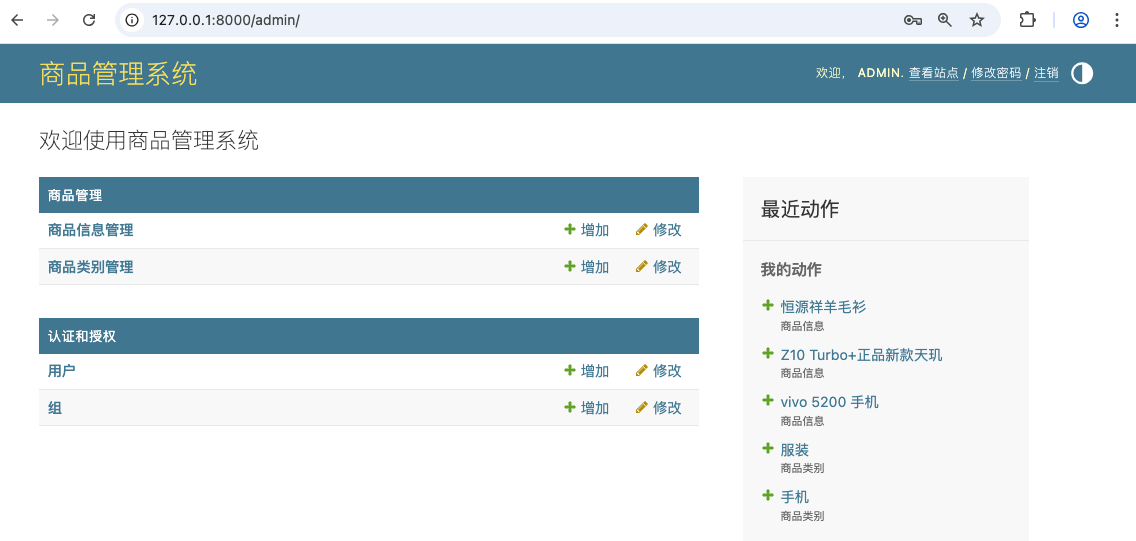Bookmark this page with the star icon
This screenshot has height=541, width=1136.
(x=977, y=20)
